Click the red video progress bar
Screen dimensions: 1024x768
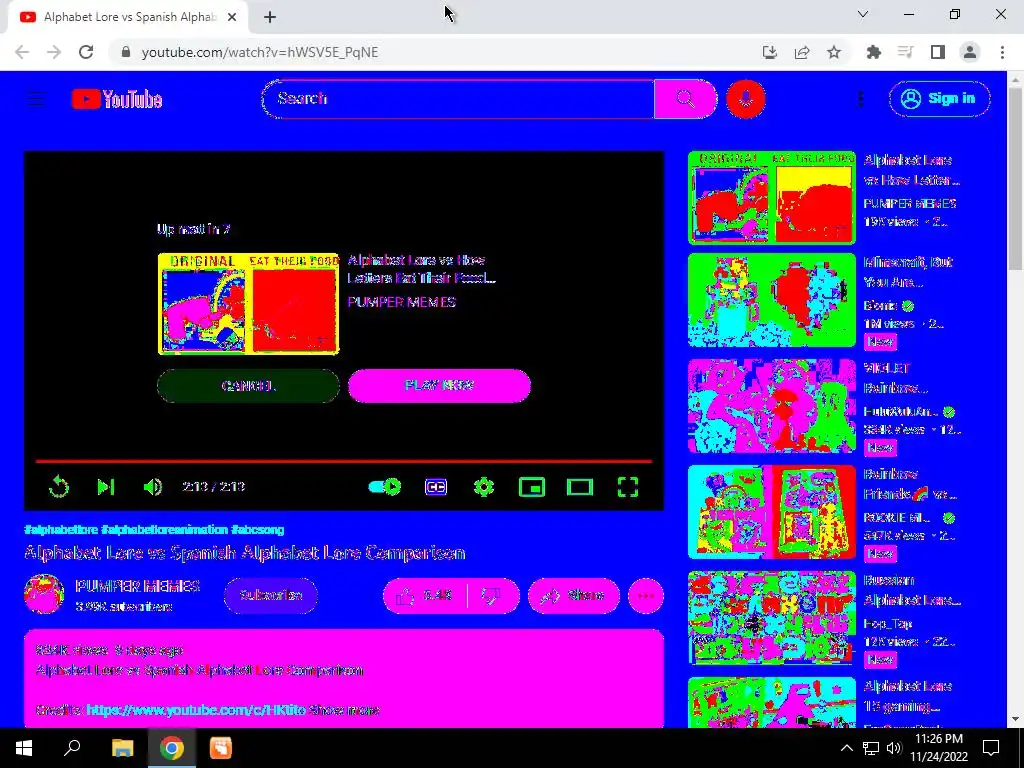pyautogui.click(x=344, y=461)
